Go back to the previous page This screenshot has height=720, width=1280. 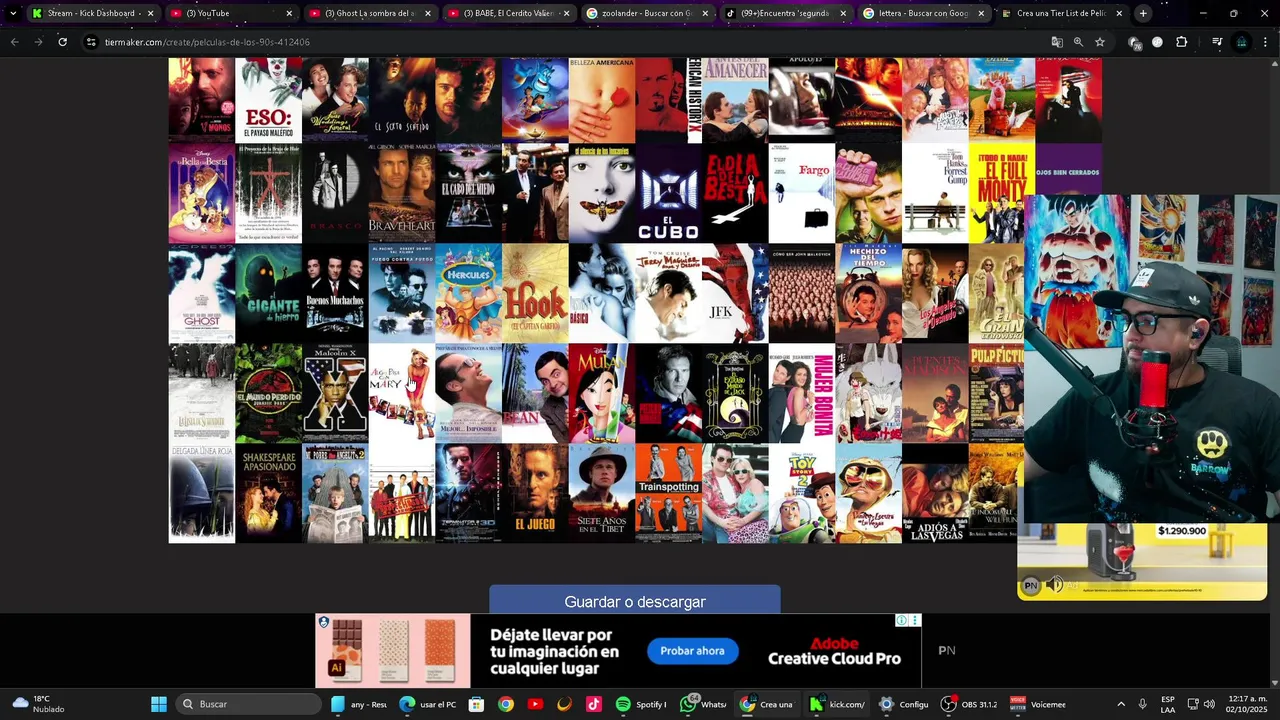coord(14,42)
